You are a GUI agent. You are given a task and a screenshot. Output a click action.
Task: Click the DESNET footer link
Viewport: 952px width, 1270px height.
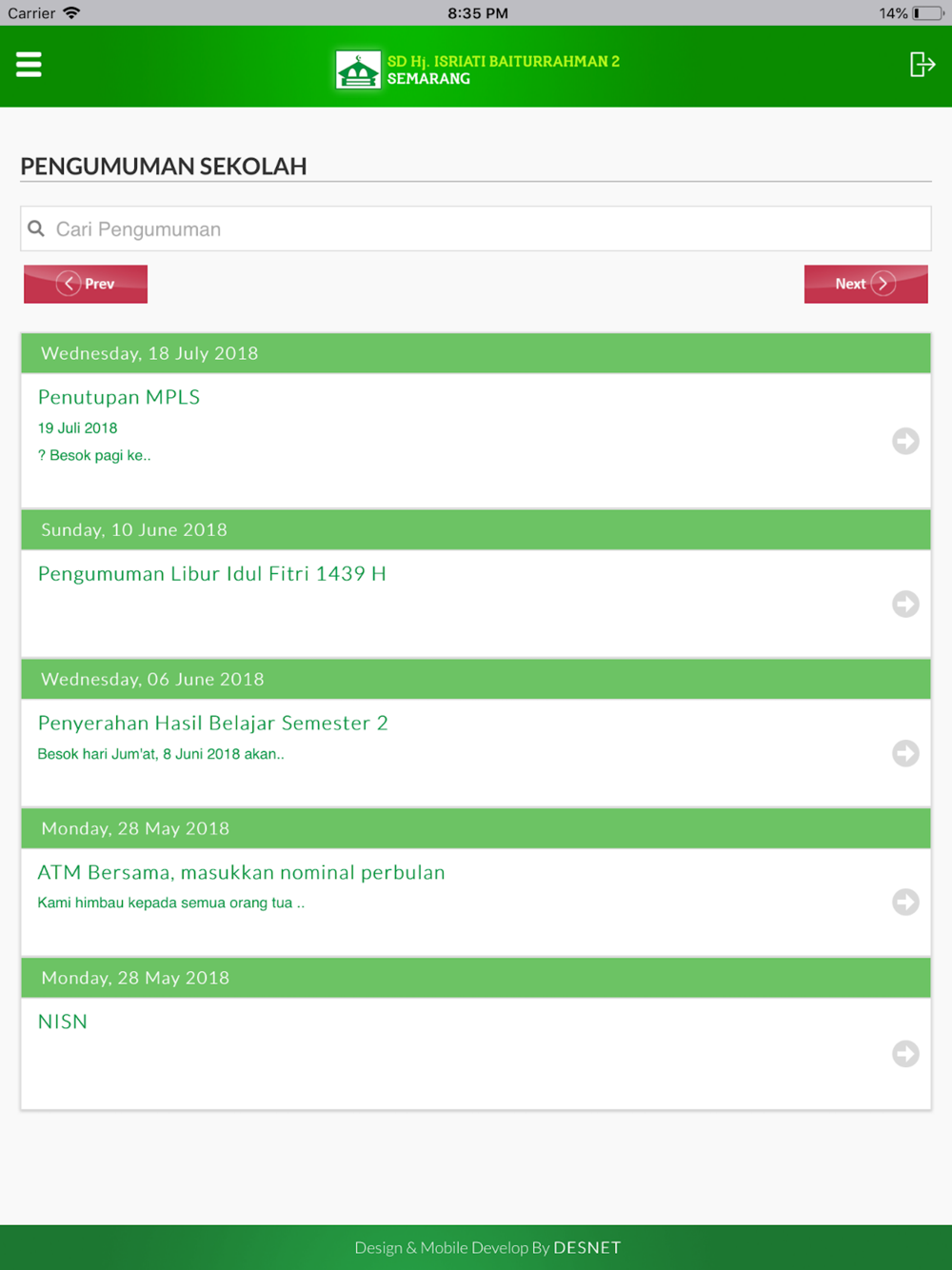[587, 1247]
